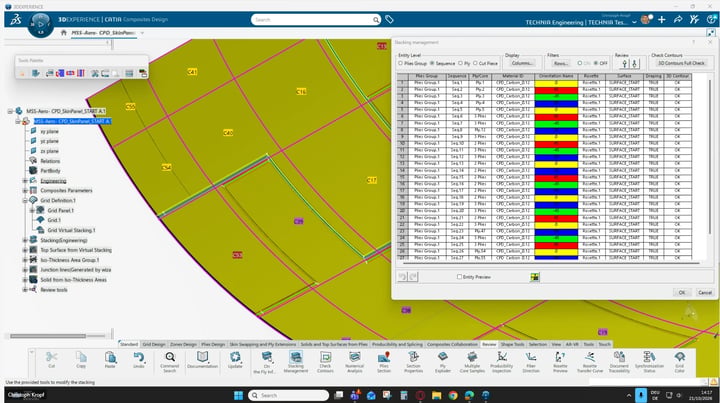
Task: Click OK in Stacking management dialog
Action: (681, 292)
